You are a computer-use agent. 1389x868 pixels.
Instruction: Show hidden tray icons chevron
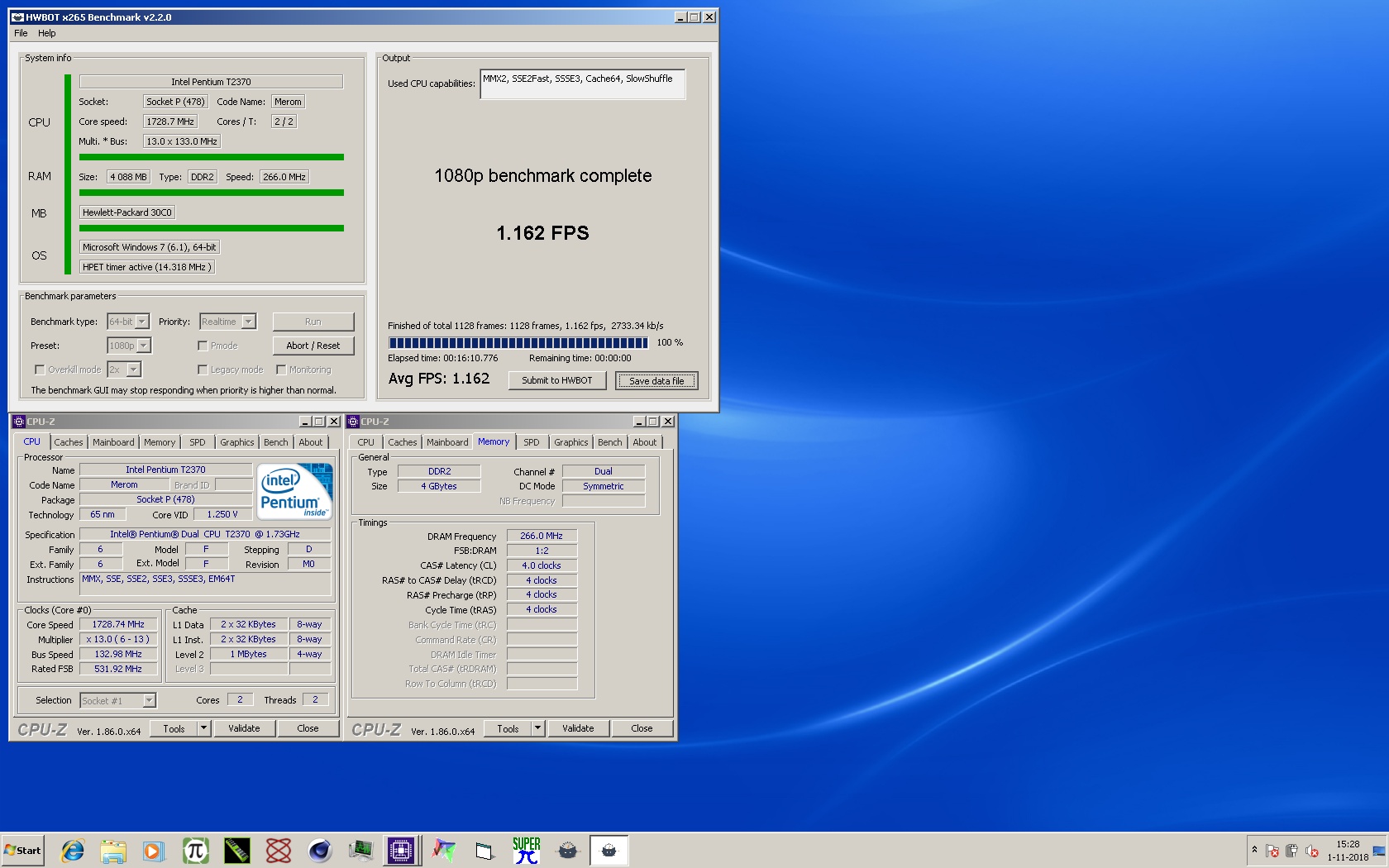(1254, 850)
